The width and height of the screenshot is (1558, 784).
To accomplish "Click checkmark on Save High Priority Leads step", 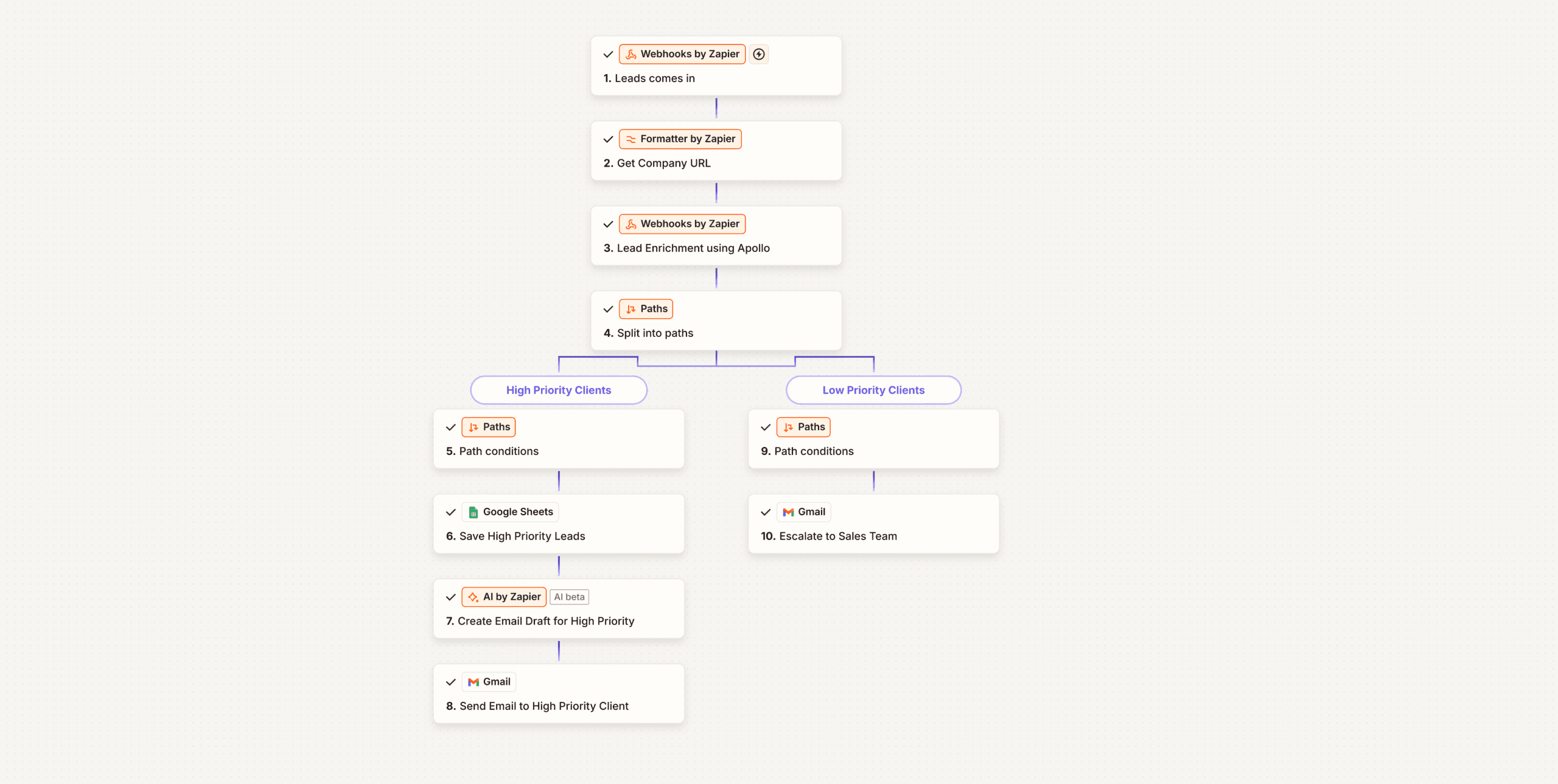I will click(x=450, y=512).
